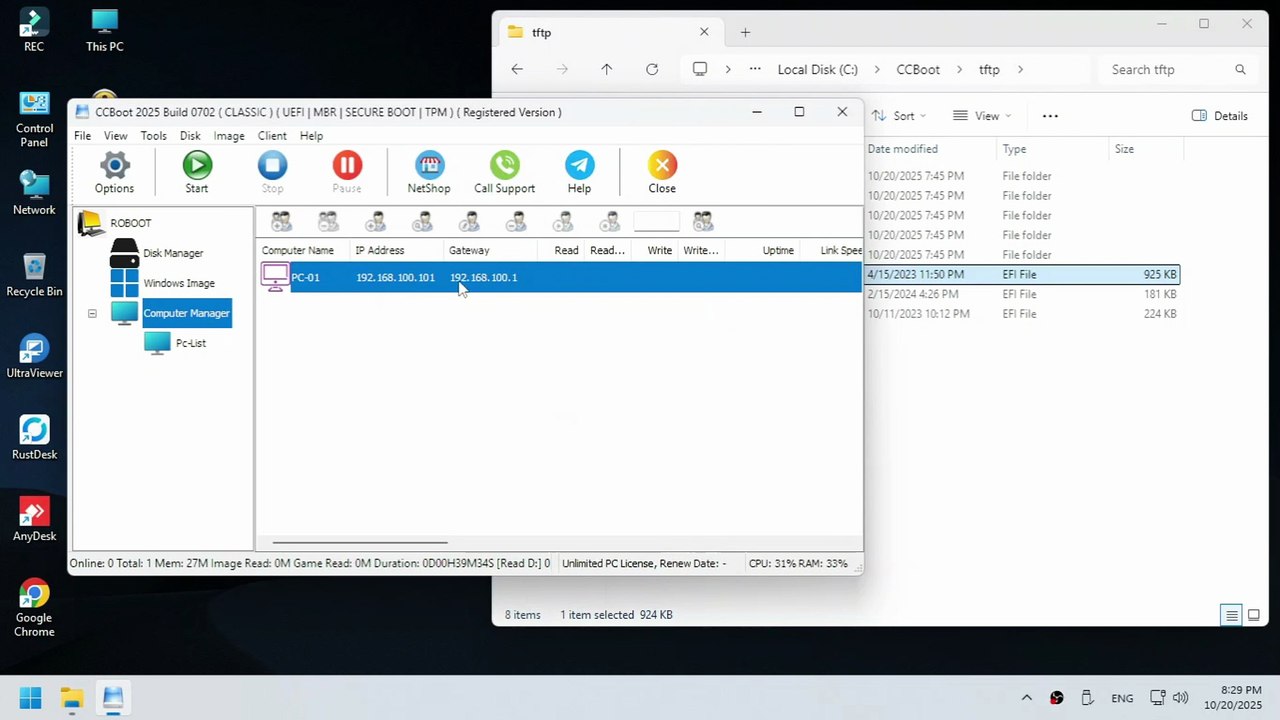Open the File menu in CCBoot
Viewport: 1280px width, 720px height.
(82, 136)
